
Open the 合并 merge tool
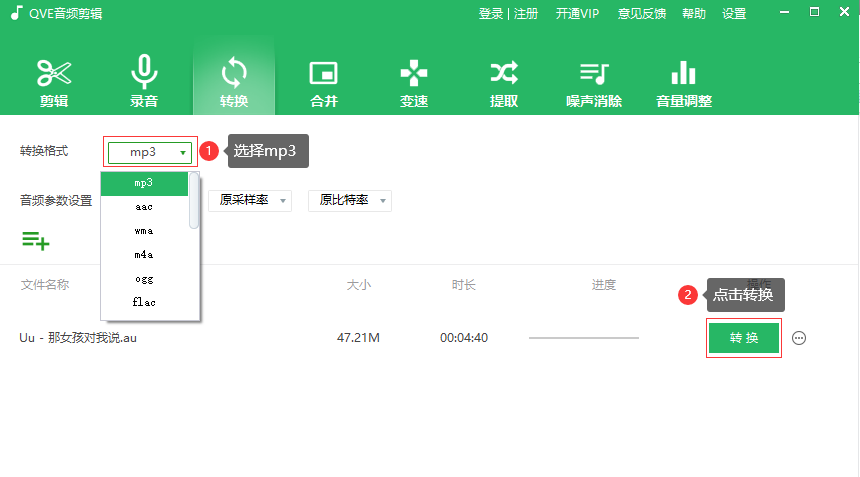(x=324, y=83)
